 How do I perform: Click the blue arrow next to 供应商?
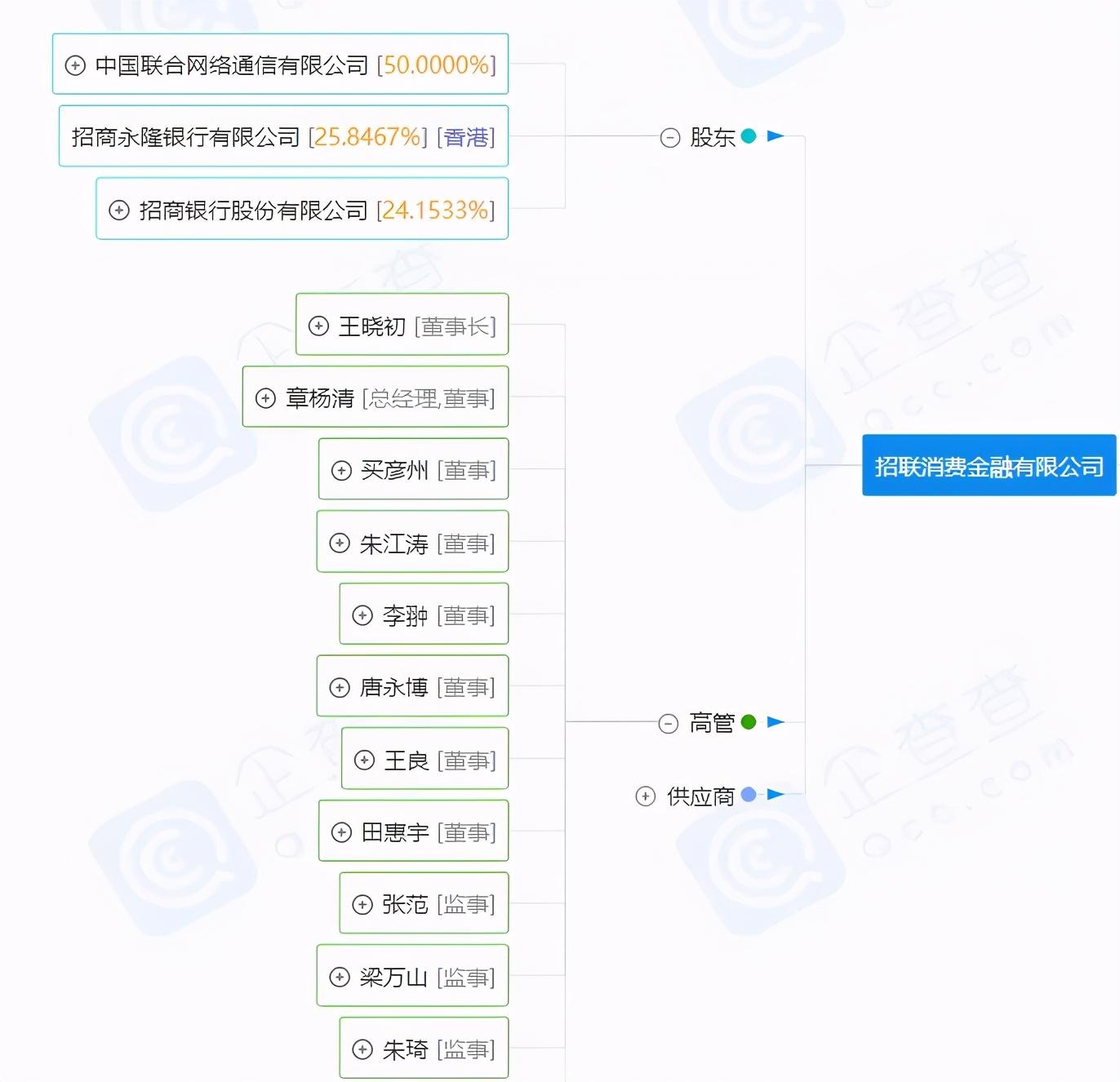776,794
